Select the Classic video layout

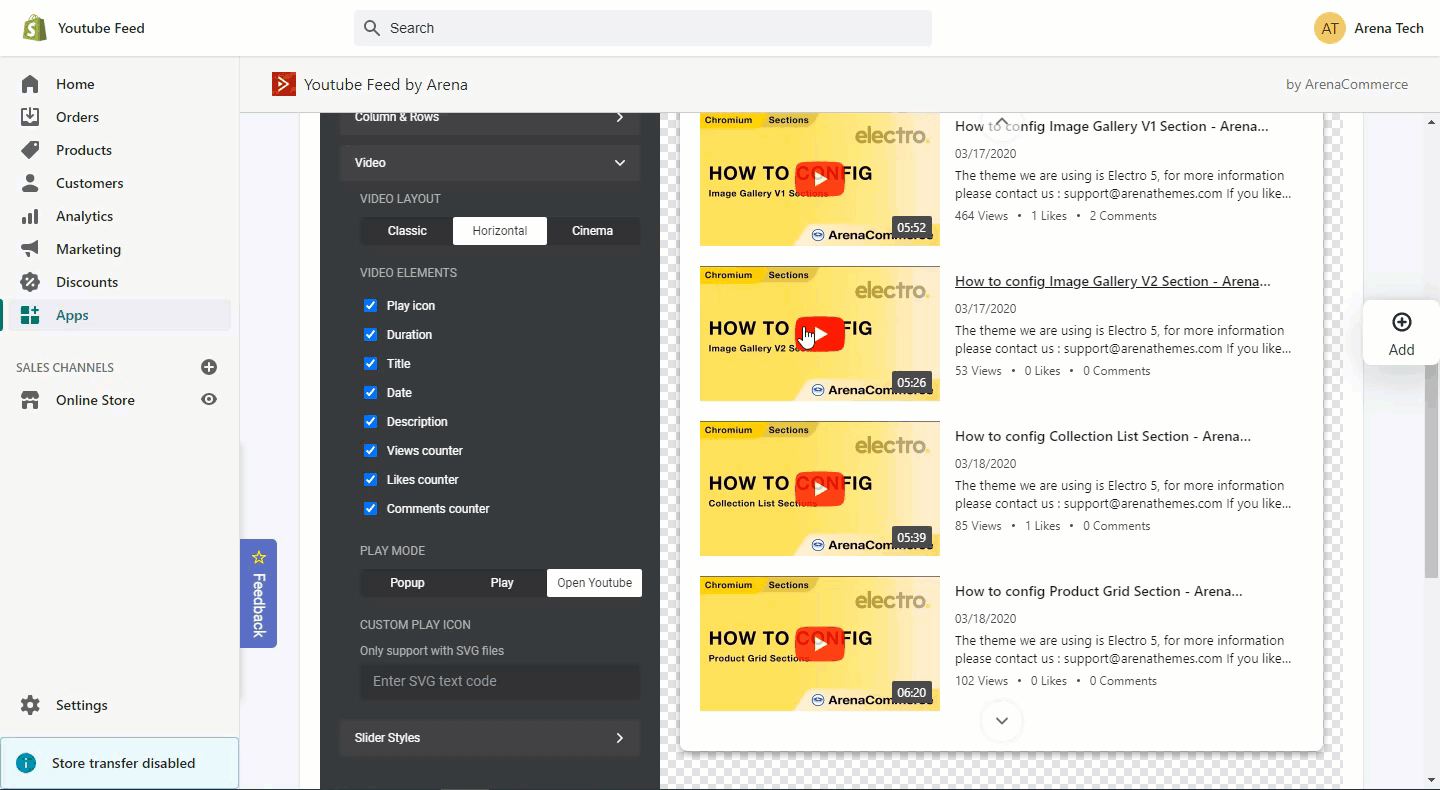click(407, 231)
